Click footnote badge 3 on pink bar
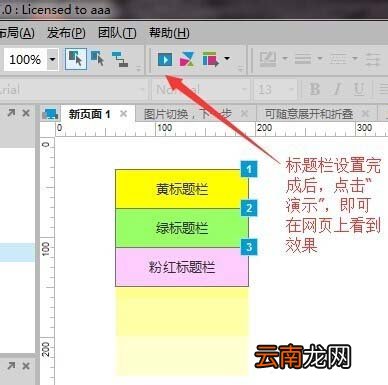388x385 pixels. tap(249, 247)
